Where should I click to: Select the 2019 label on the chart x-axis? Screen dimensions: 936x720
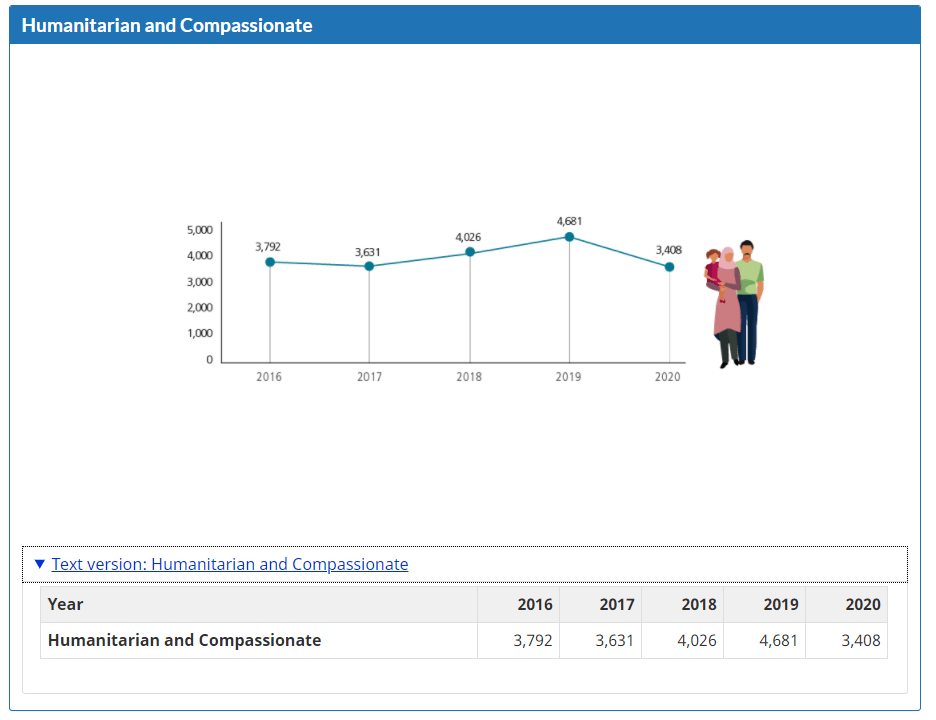(x=568, y=377)
